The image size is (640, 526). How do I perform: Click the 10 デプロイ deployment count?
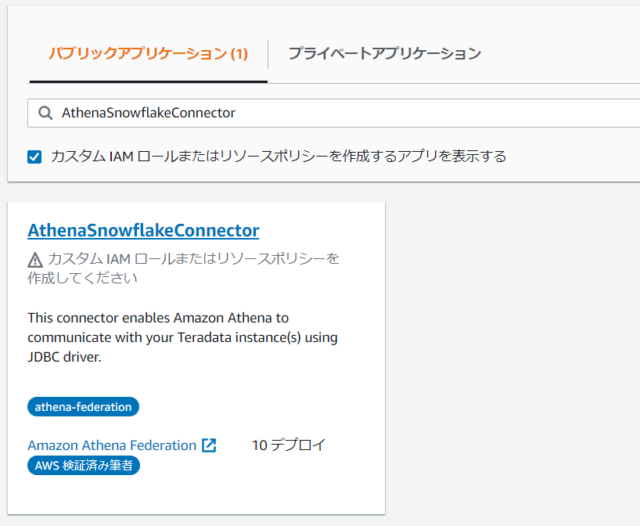point(289,445)
